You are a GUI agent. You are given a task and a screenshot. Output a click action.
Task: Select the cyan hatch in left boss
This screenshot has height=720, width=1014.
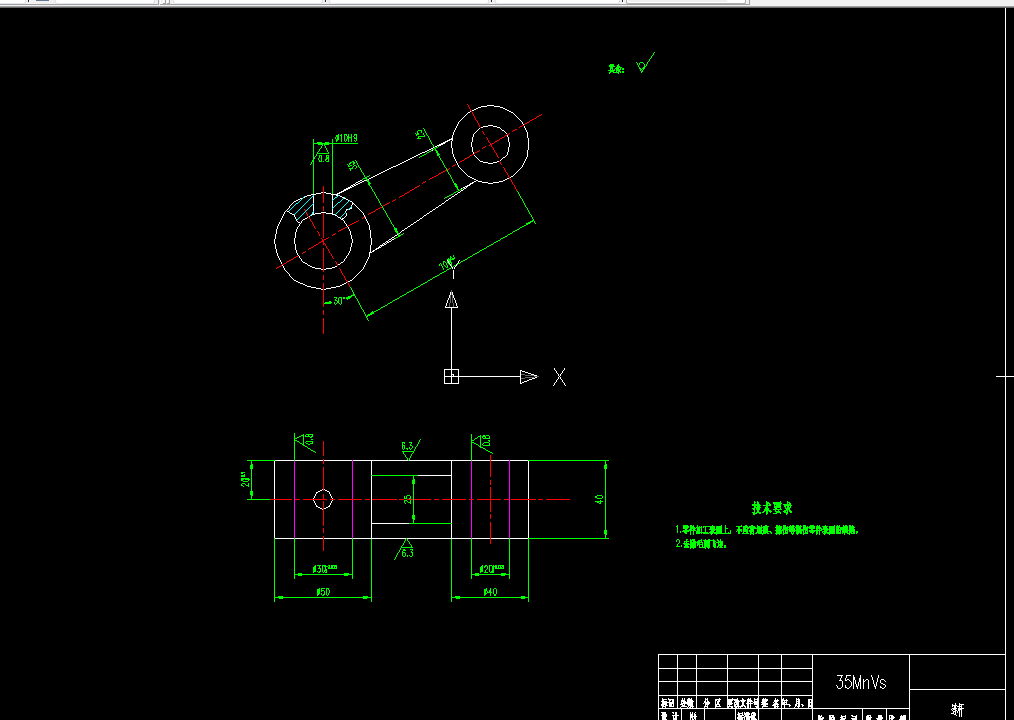301,208
